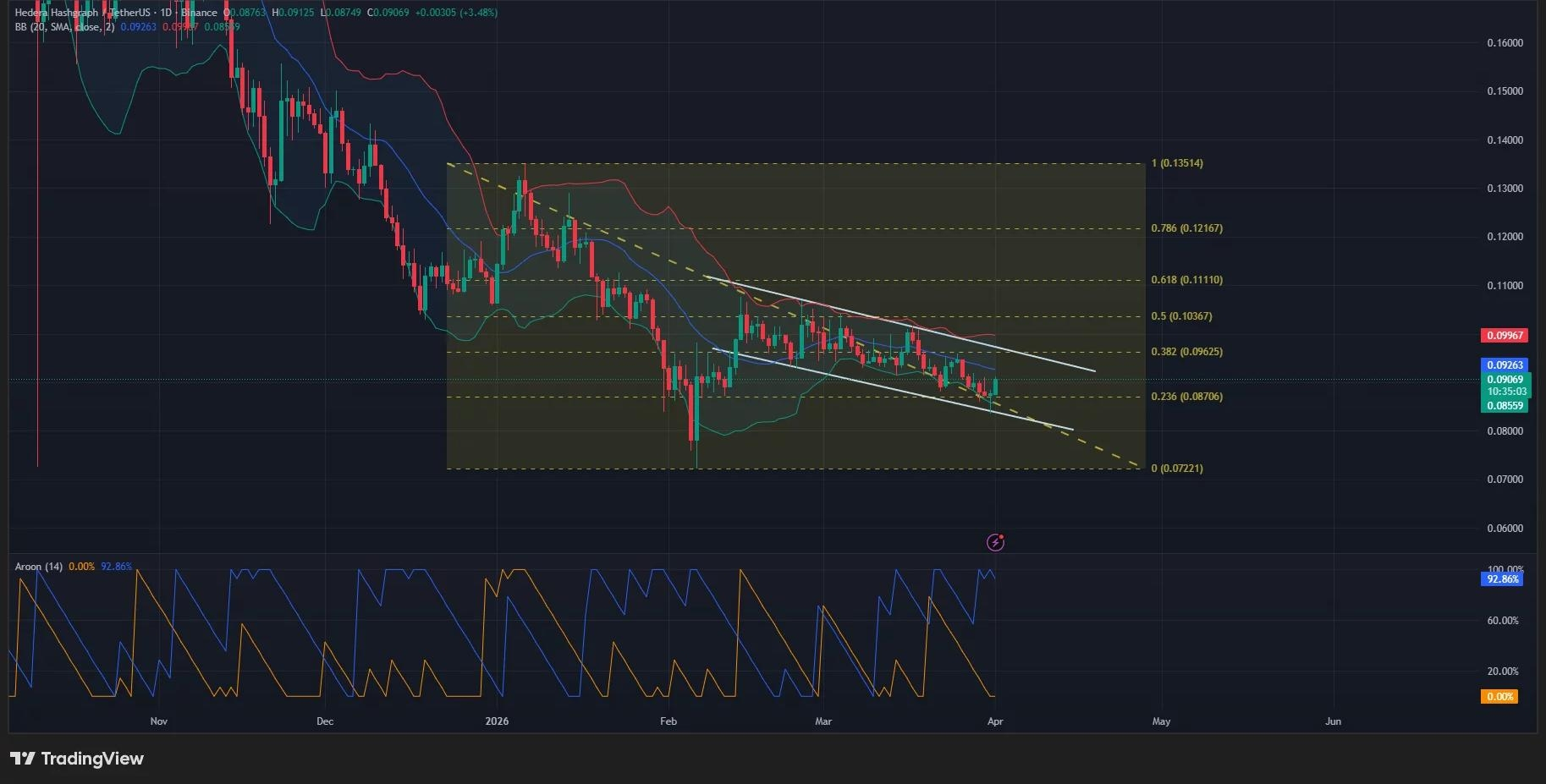Click the Apr label on time axis
Image resolution: width=1546 pixels, height=784 pixels.
coord(995,721)
